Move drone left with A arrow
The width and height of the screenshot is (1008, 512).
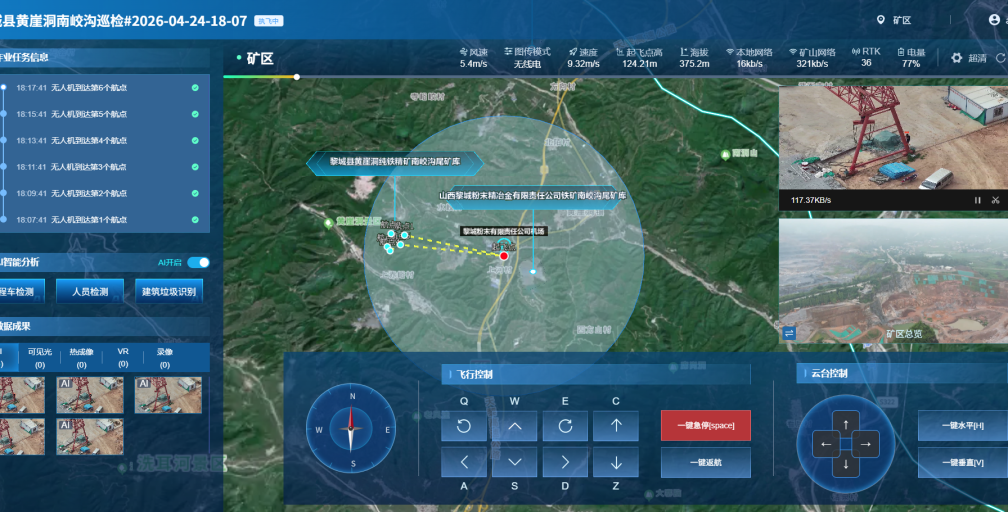pyautogui.click(x=464, y=462)
